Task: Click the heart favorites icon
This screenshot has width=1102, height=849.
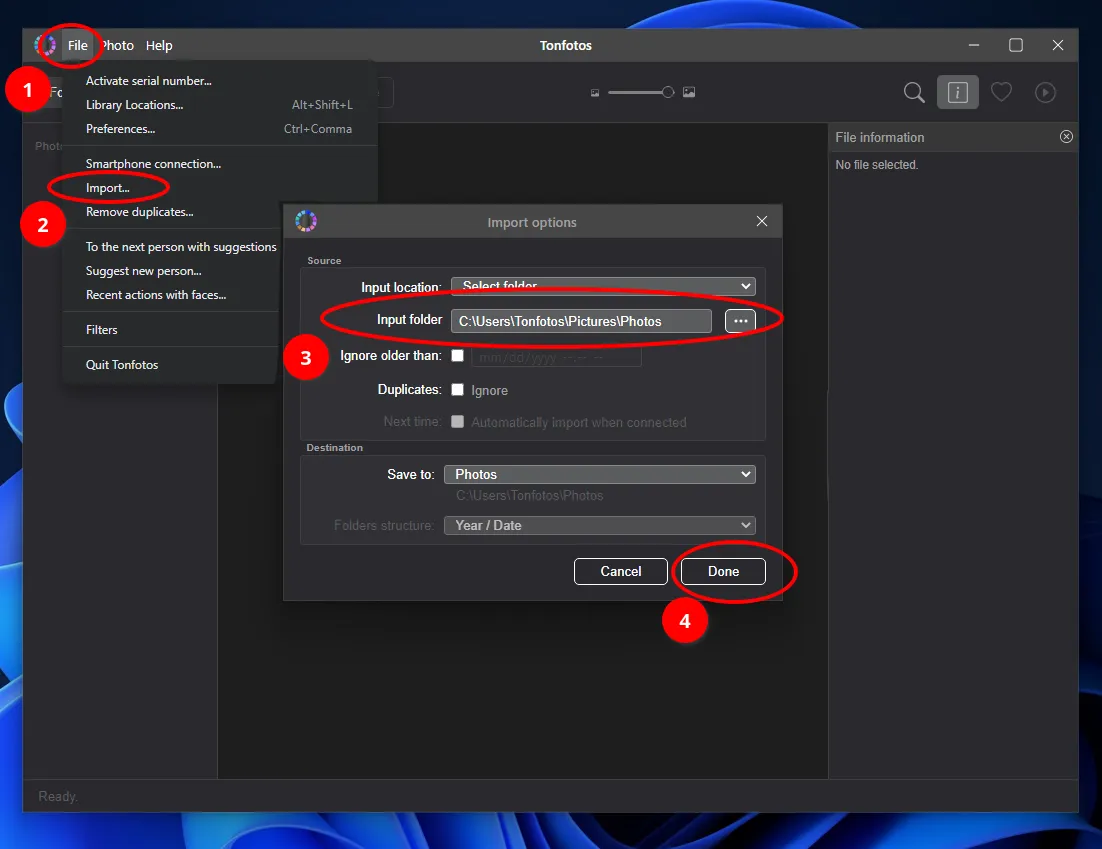Action: click(x=1001, y=92)
